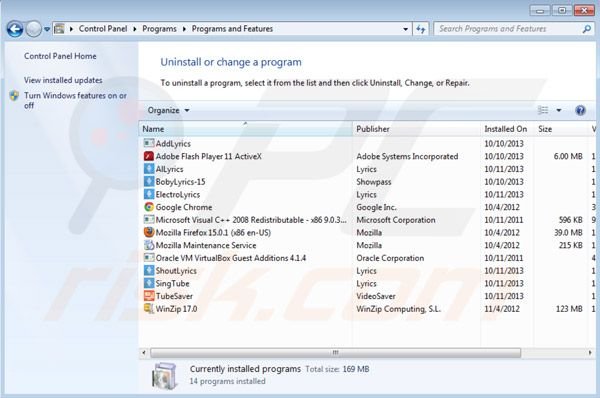Open the address bar history dropdown
The width and height of the screenshot is (600, 398).
click(x=405, y=29)
